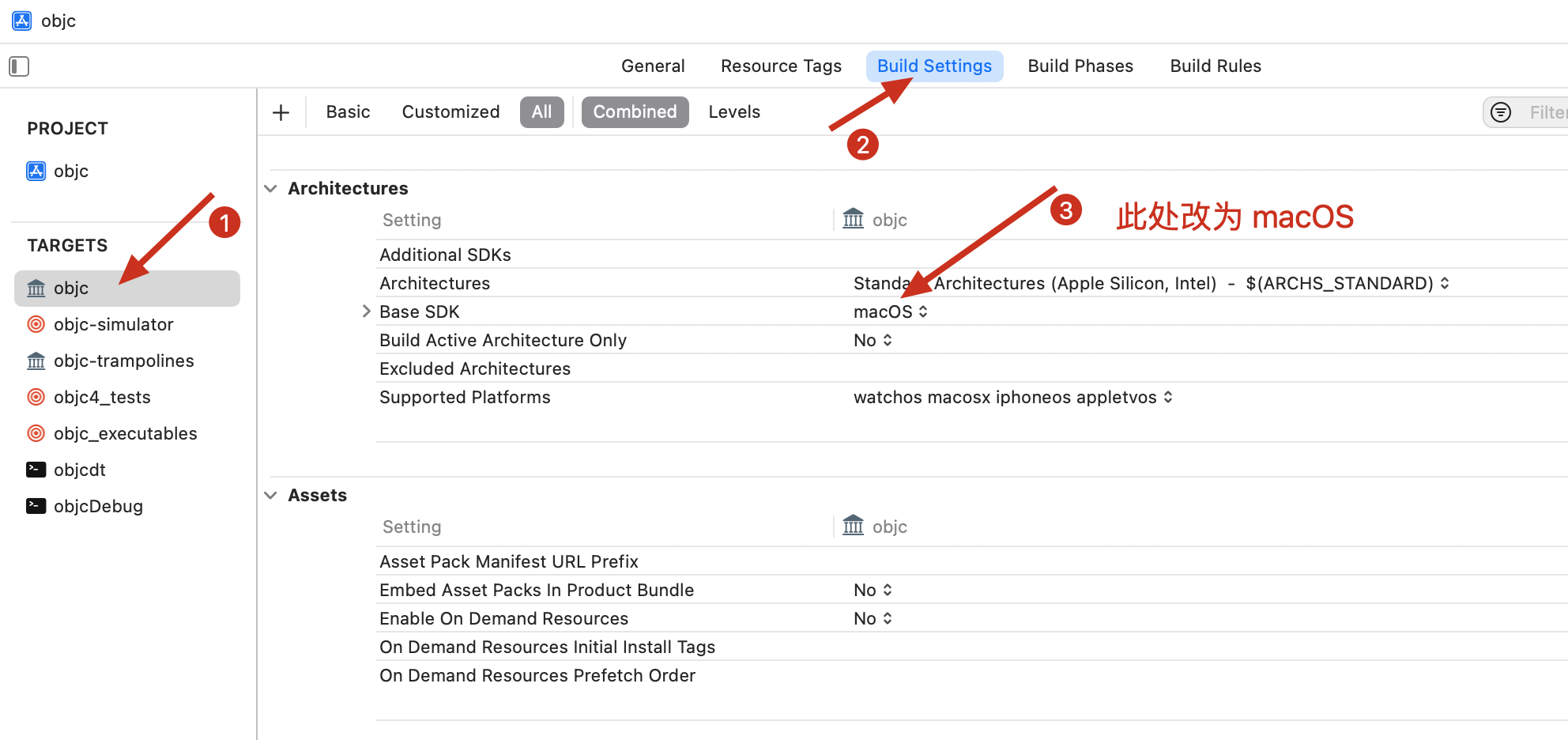
Task: Show Customized build settings
Action: (450, 112)
